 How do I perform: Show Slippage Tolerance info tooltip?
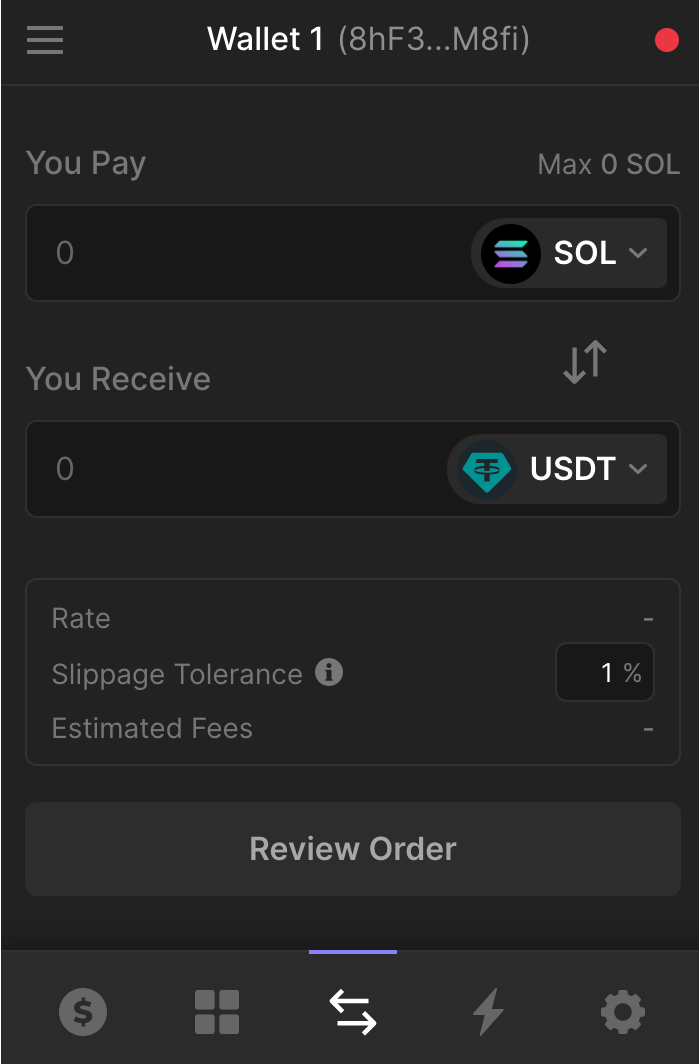point(329,673)
